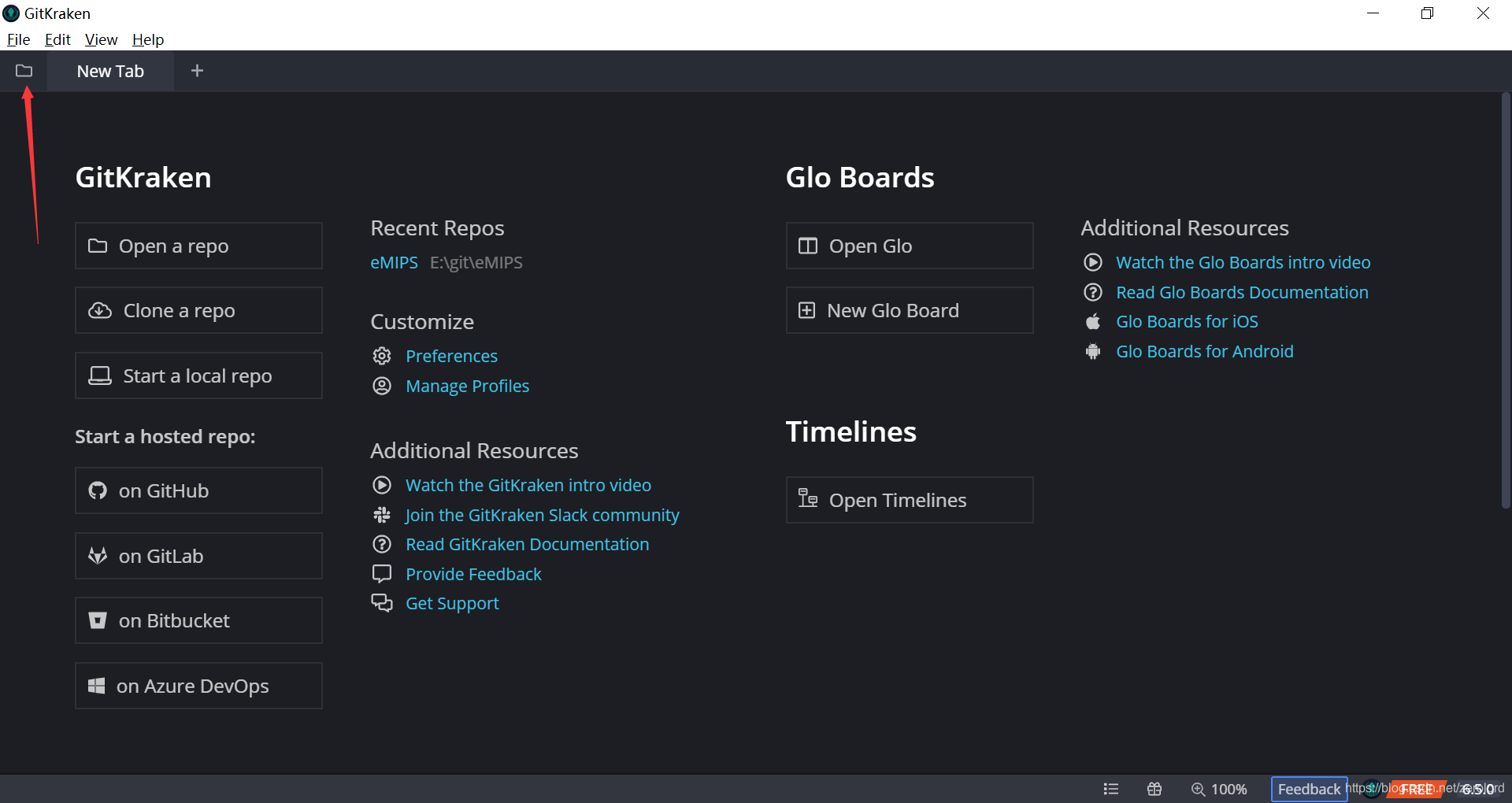Open Glo Boards for Android link
Viewport: 1512px width, 803px height.
[1204, 352]
